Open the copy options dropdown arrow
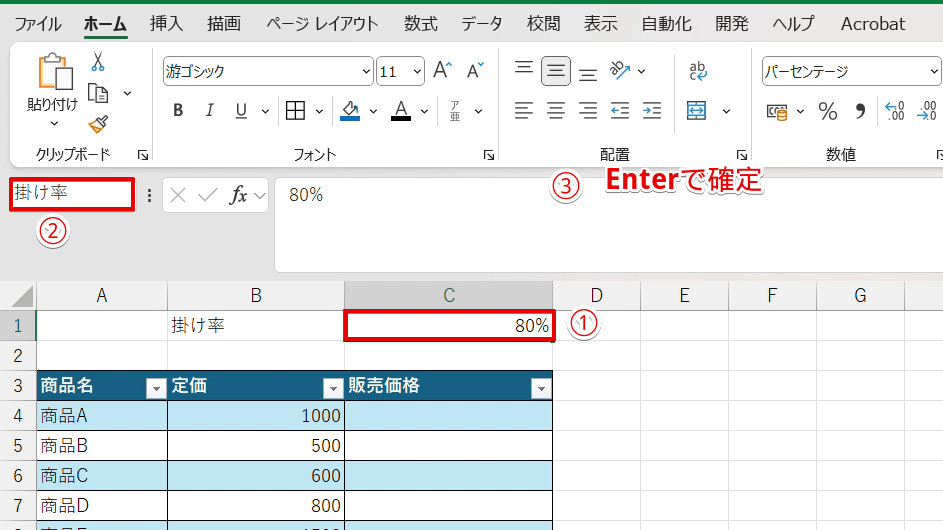 tap(127, 94)
